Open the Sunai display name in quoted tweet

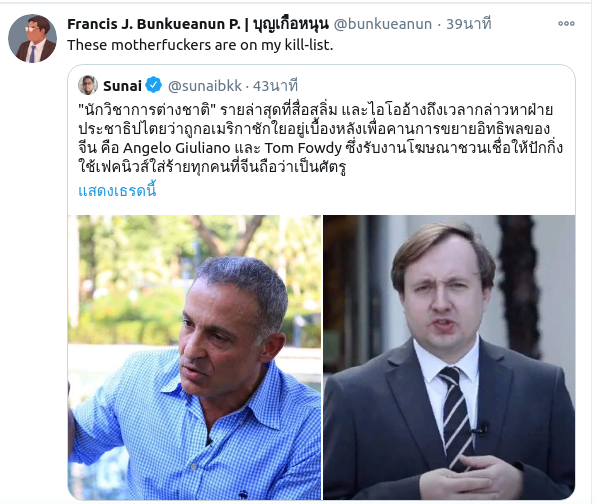[x=122, y=86]
